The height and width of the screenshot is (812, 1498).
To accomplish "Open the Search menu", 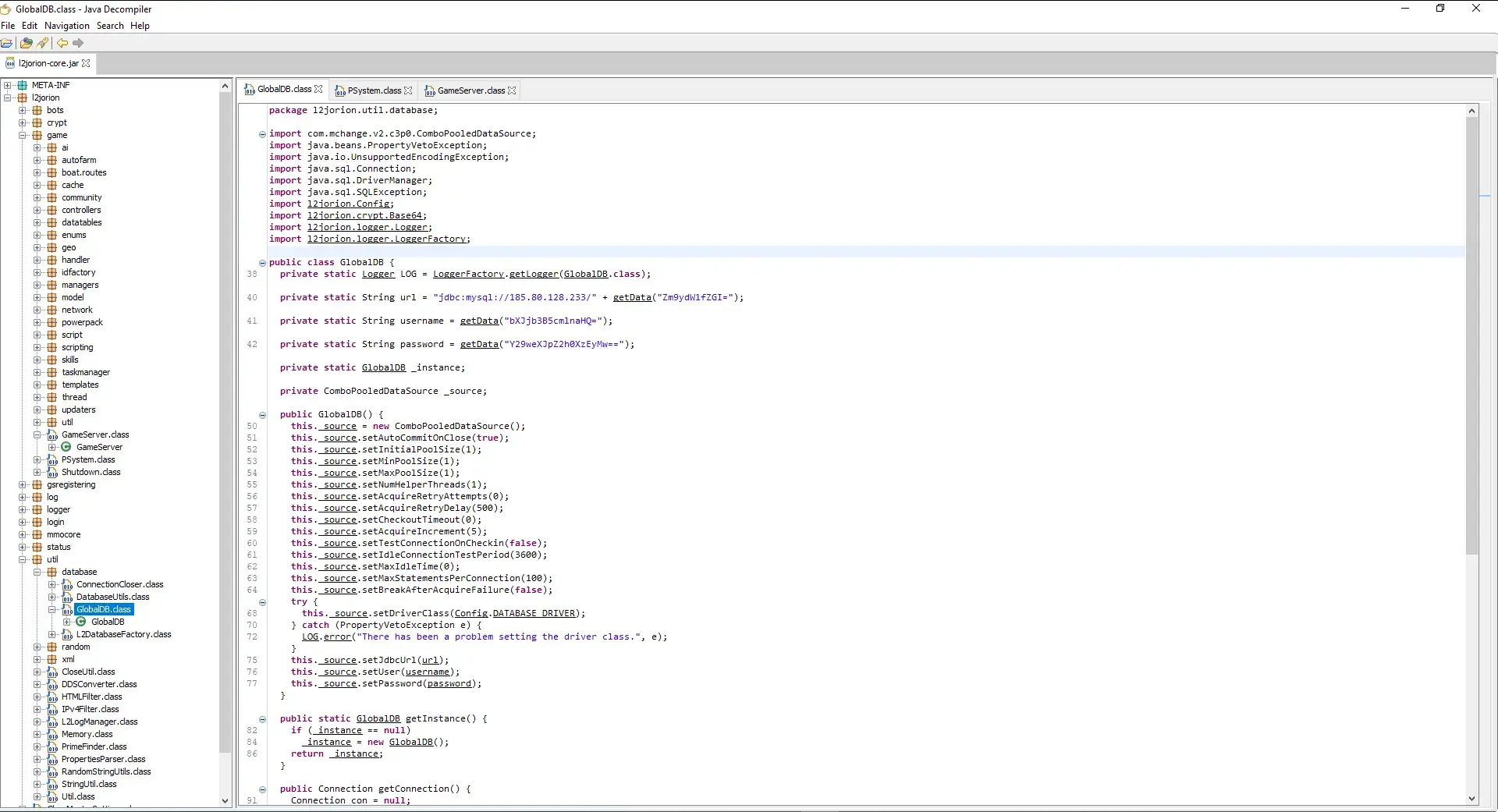I will pyautogui.click(x=110, y=26).
